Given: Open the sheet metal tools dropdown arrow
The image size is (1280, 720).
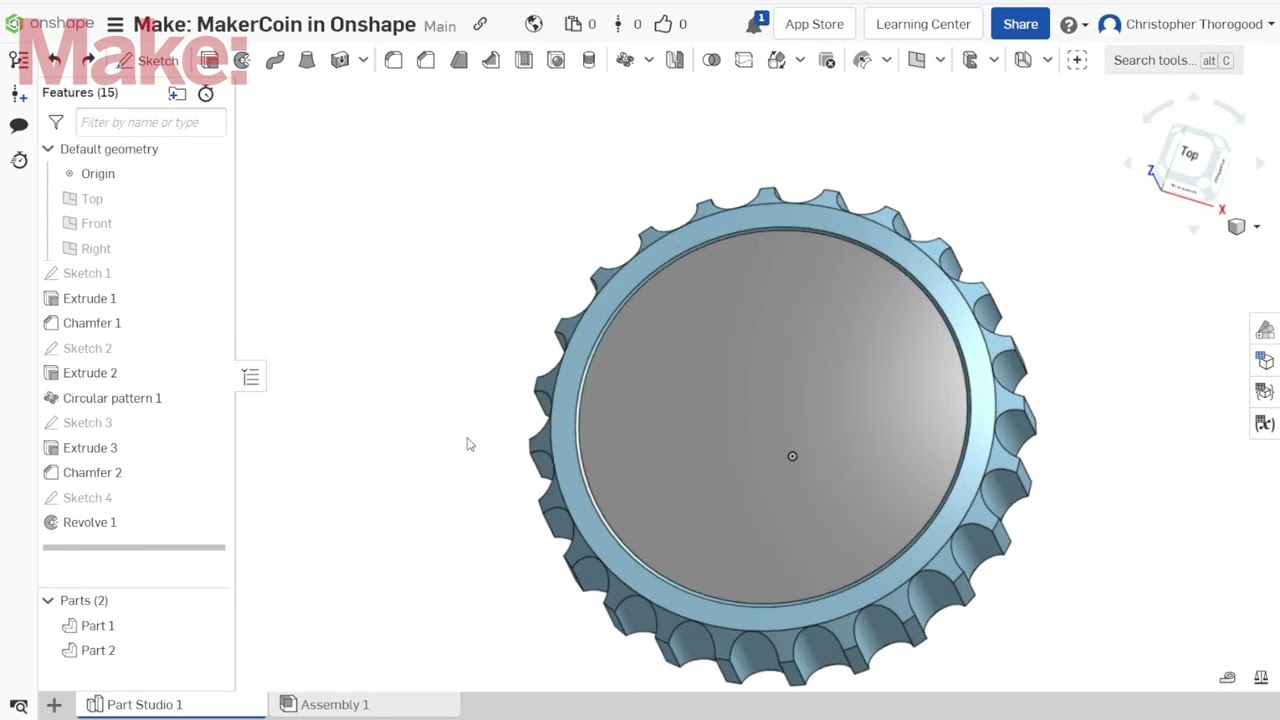Looking at the screenshot, I should coord(994,60).
